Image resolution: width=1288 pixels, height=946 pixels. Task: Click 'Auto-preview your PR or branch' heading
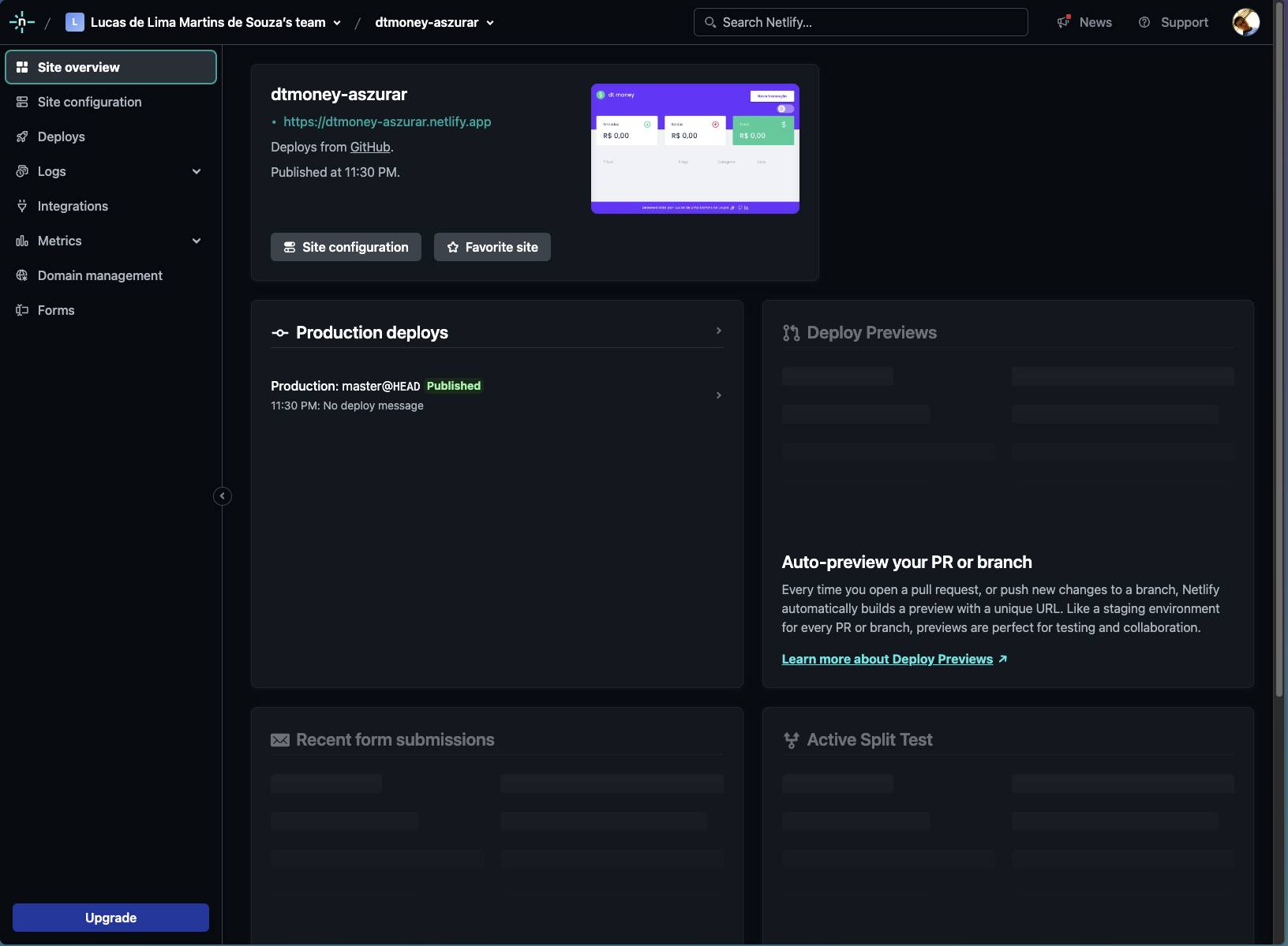[x=907, y=563]
